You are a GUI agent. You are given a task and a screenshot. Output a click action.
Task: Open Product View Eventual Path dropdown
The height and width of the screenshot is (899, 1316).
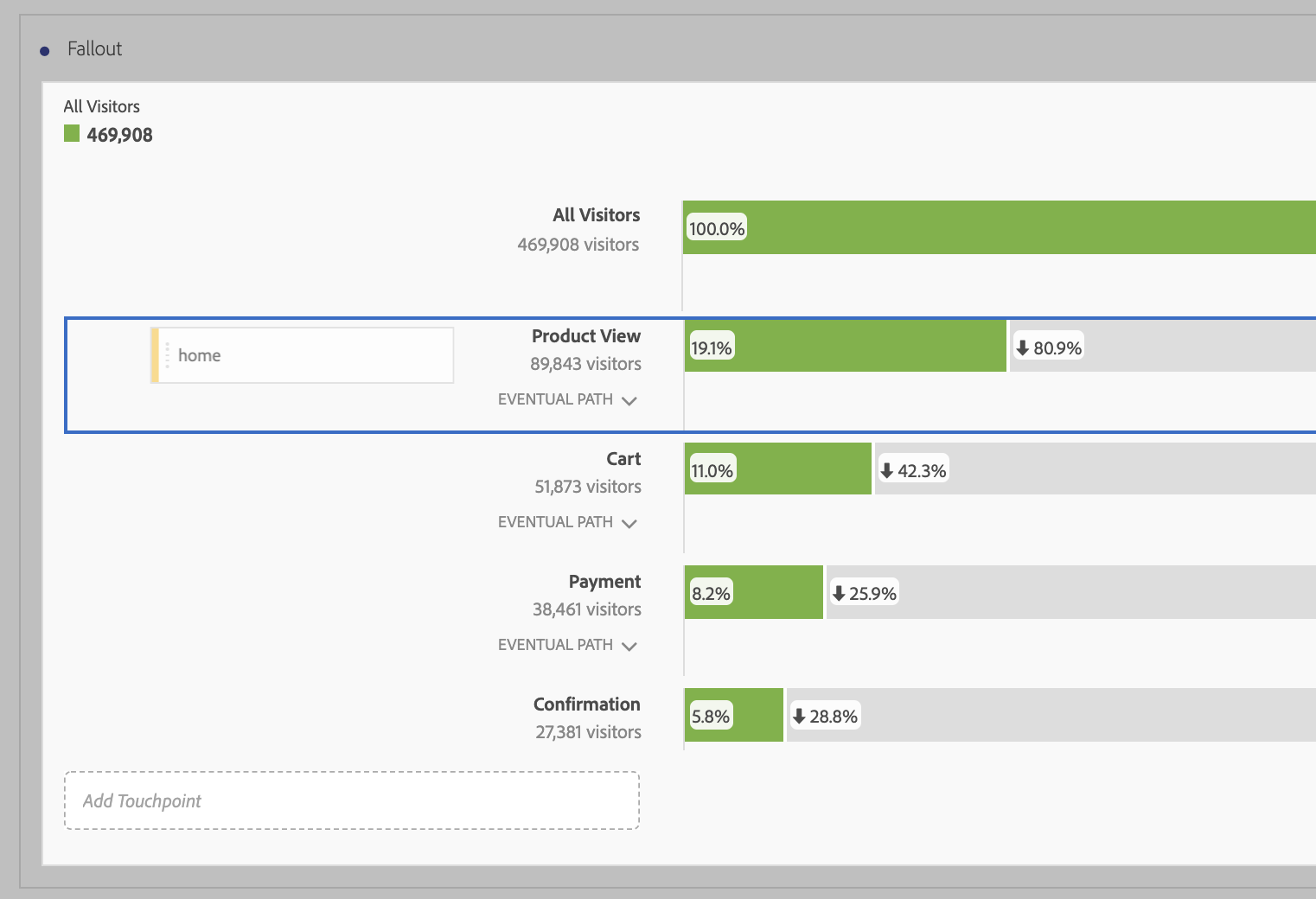pos(567,399)
